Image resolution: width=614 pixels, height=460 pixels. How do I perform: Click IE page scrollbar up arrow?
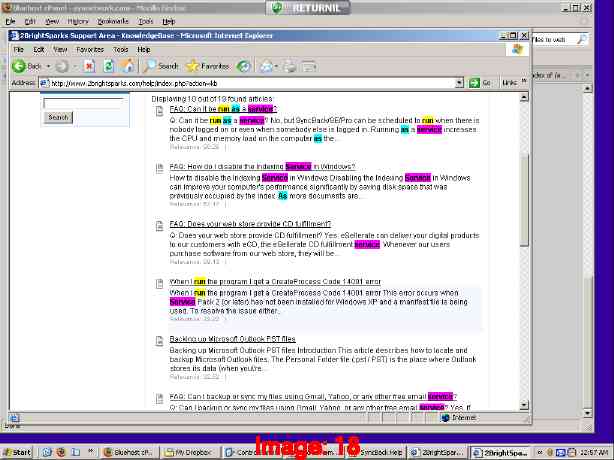click(524, 97)
